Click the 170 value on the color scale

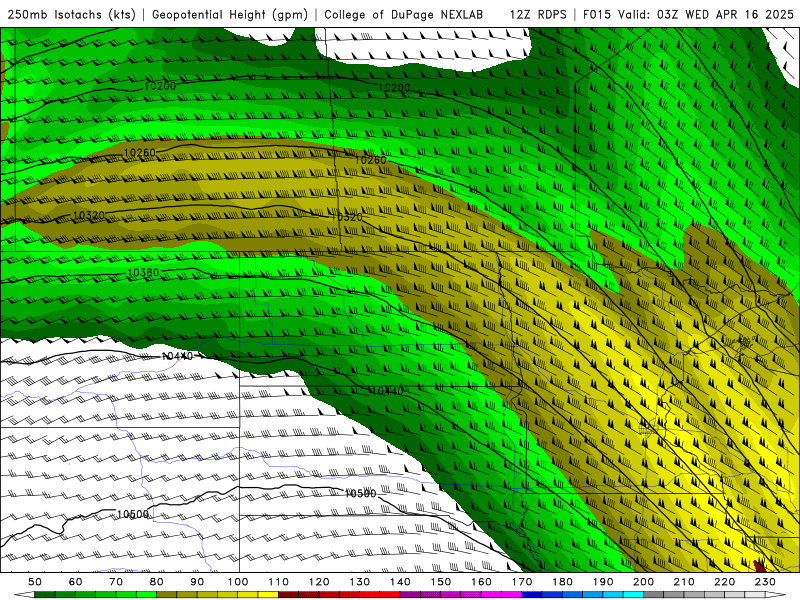522,582
